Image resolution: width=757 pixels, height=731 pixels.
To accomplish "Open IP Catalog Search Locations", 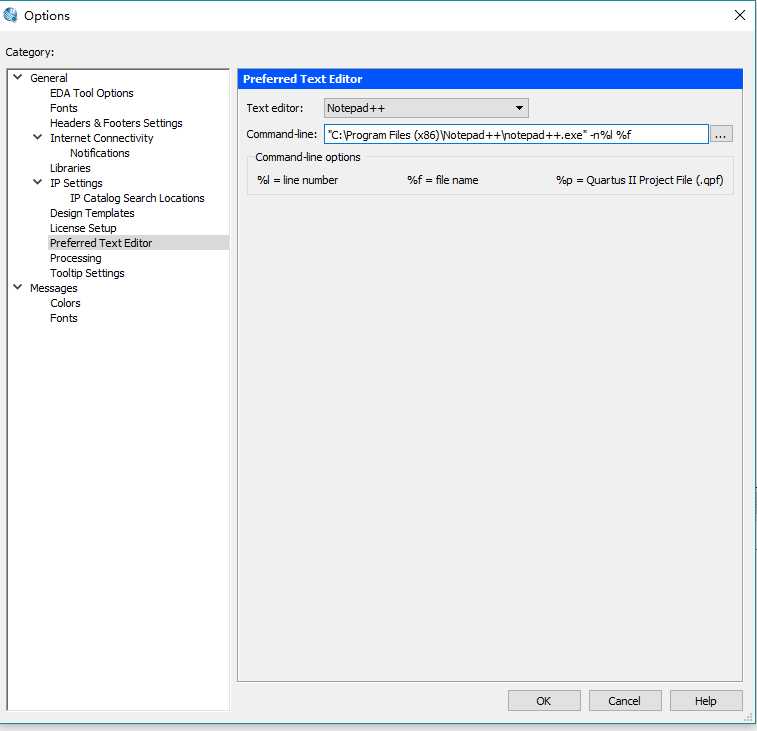I will point(137,198).
